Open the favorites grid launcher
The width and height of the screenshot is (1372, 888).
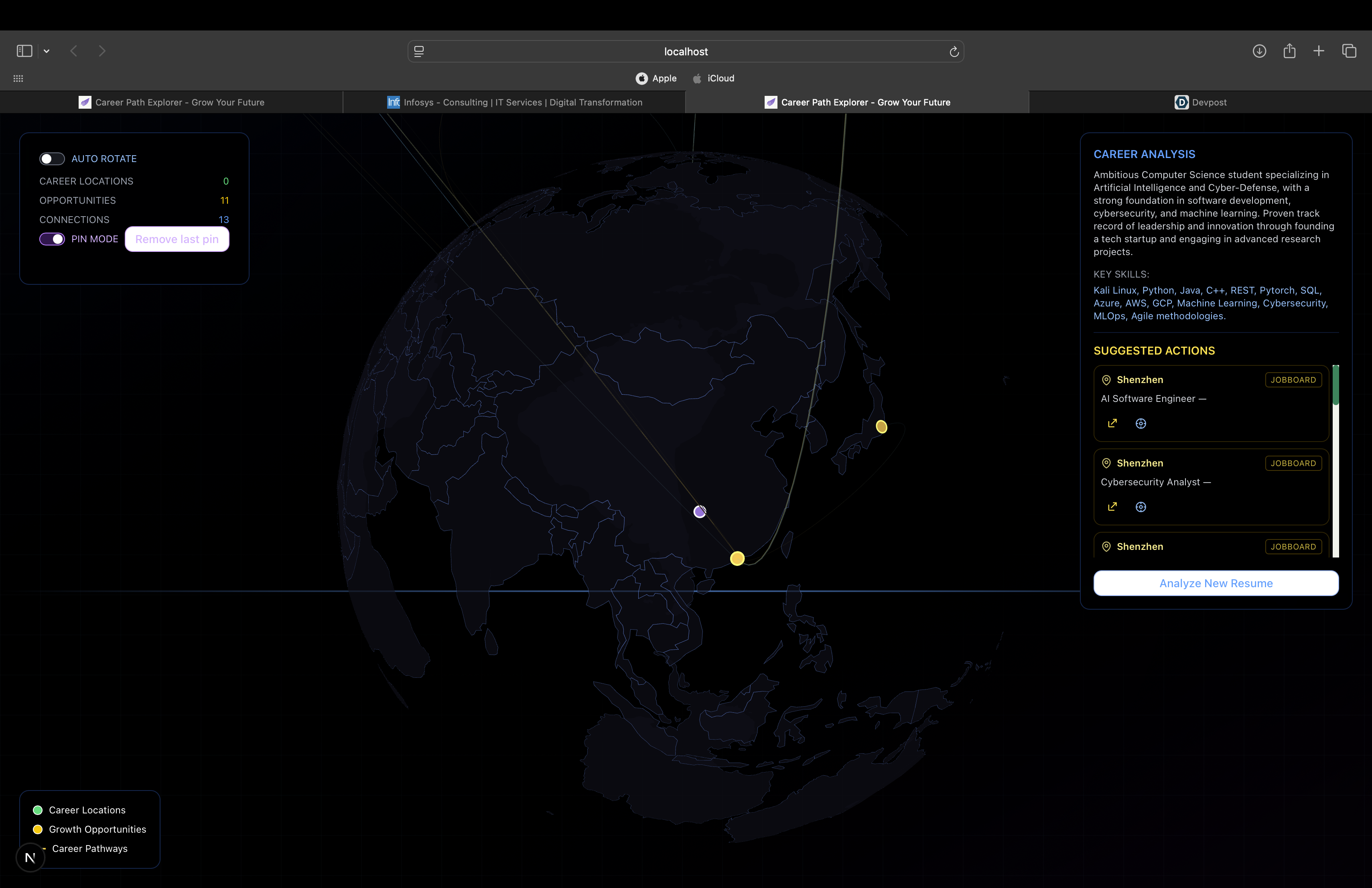[18, 78]
